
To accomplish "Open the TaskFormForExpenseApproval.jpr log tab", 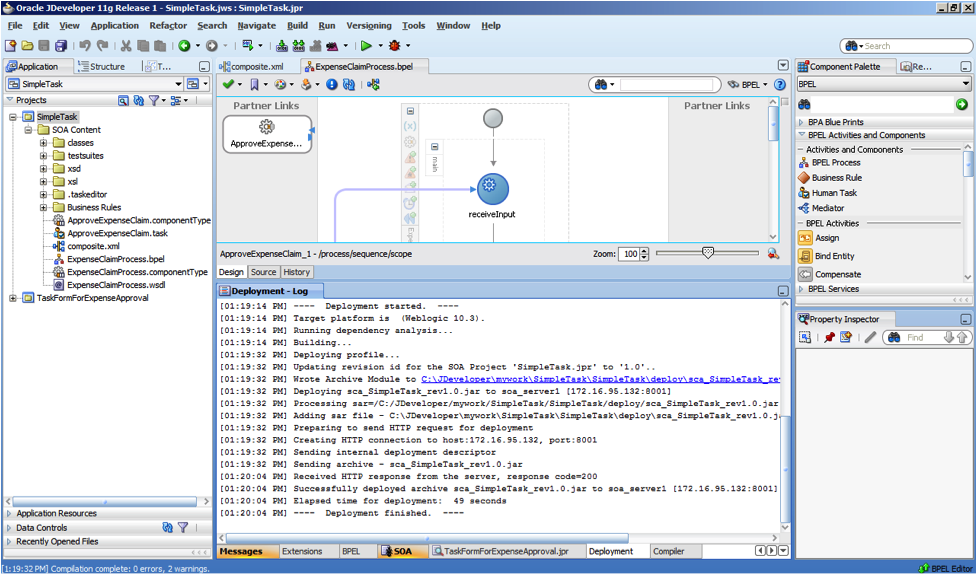I will [x=506, y=551].
